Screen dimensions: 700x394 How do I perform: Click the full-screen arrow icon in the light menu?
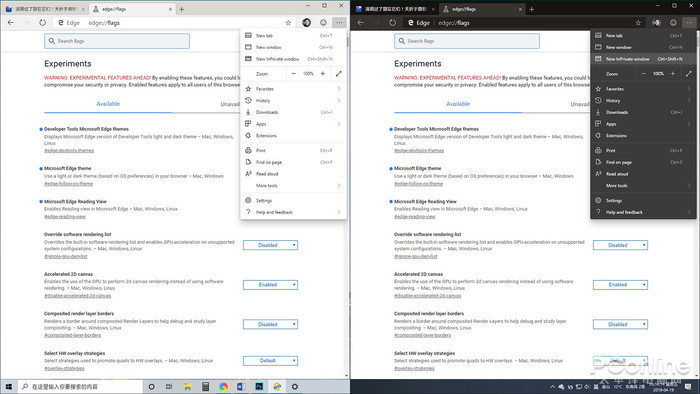click(x=338, y=74)
